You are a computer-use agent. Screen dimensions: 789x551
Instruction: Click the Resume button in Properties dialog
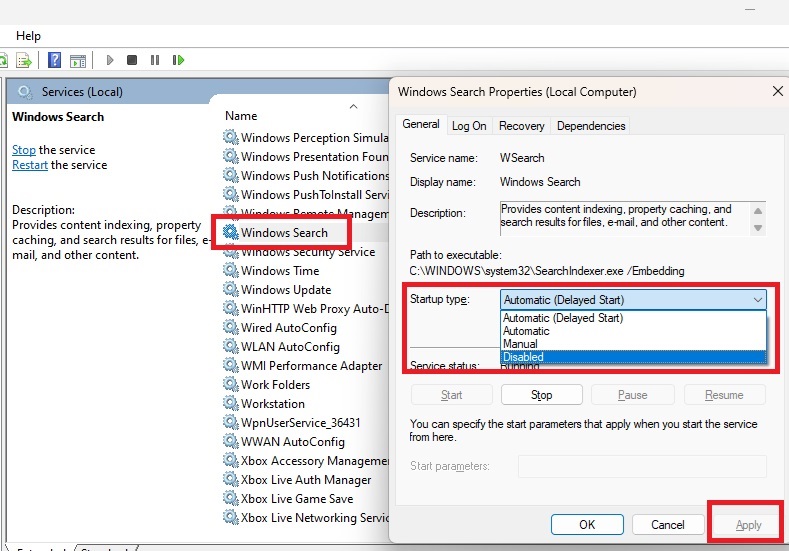pyautogui.click(x=724, y=395)
